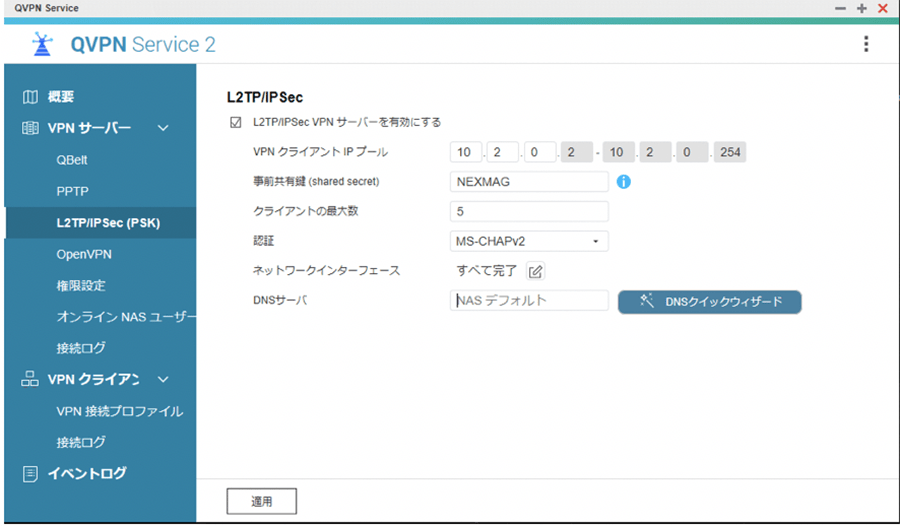
Task: Click the shared secret info icon
Action: [623, 182]
